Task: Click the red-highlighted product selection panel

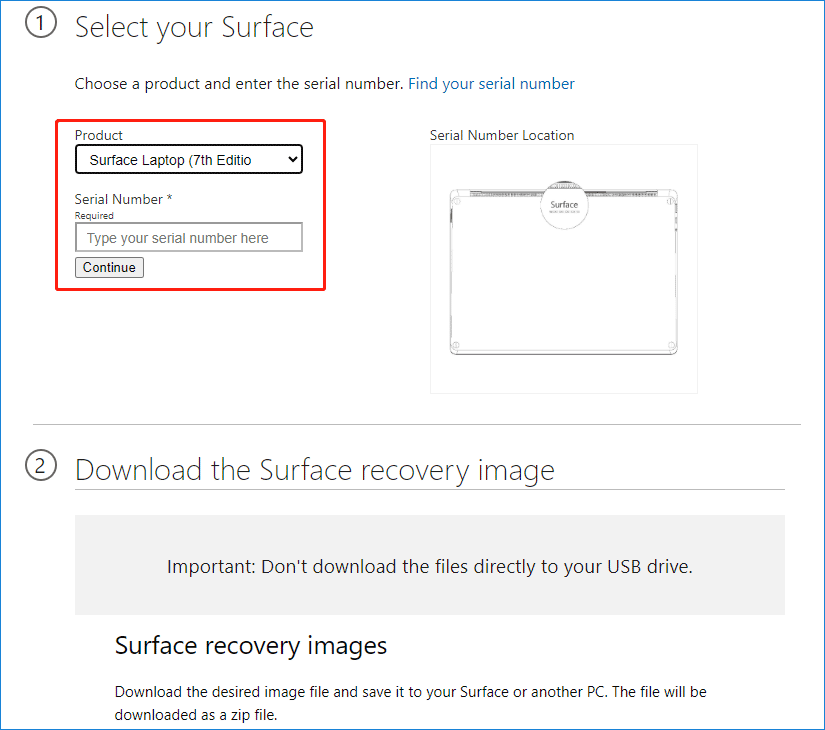Action: pyautogui.click(x=189, y=205)
